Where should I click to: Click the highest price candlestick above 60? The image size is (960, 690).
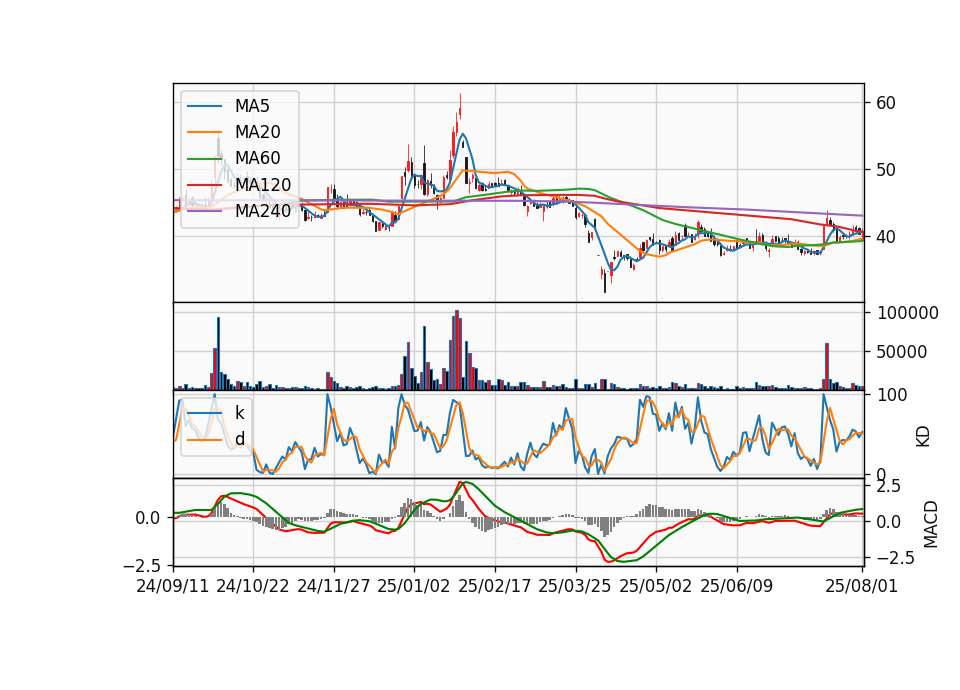point(460,107)
